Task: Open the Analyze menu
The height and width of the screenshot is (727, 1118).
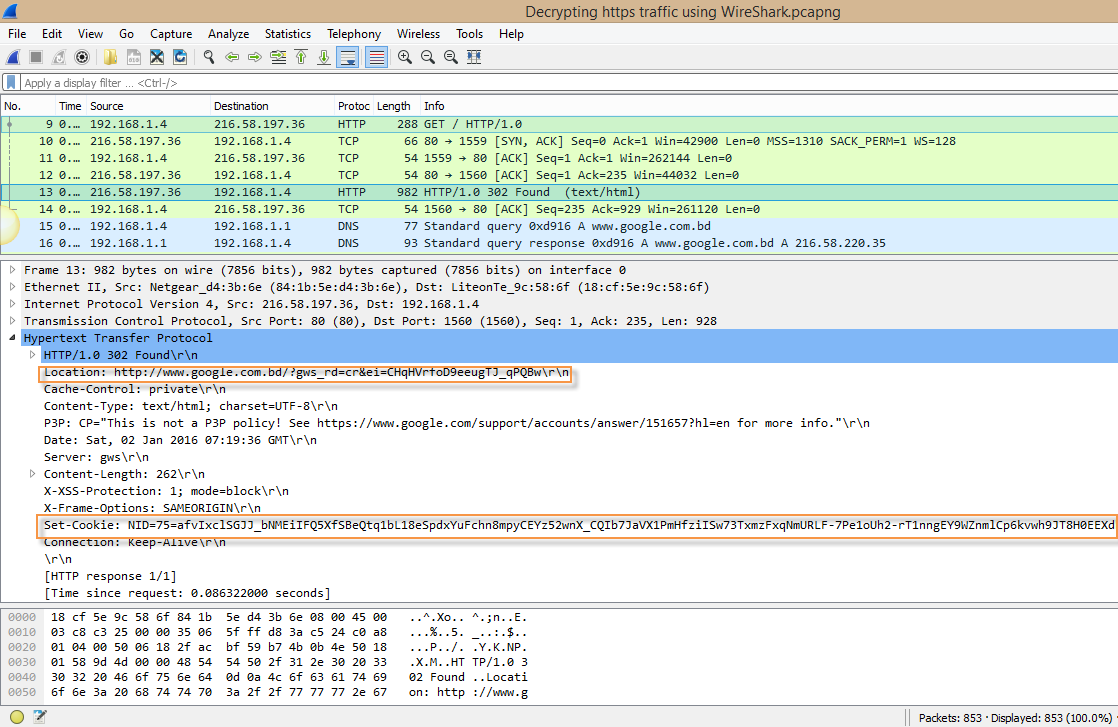Action: pos(228,33)
